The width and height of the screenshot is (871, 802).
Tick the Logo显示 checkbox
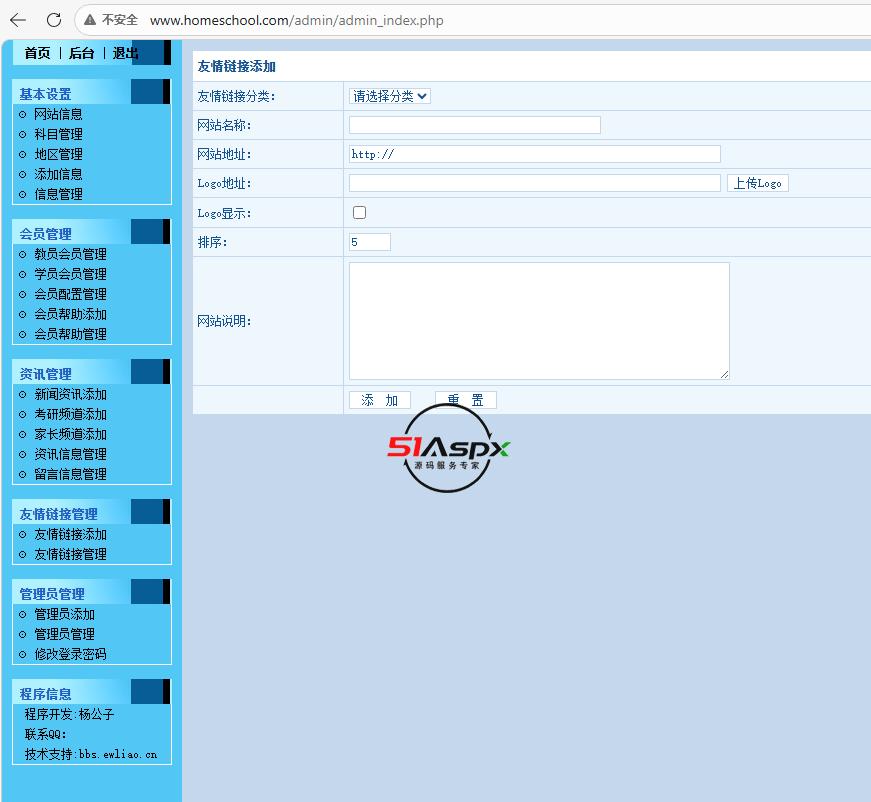click(359, 213)
